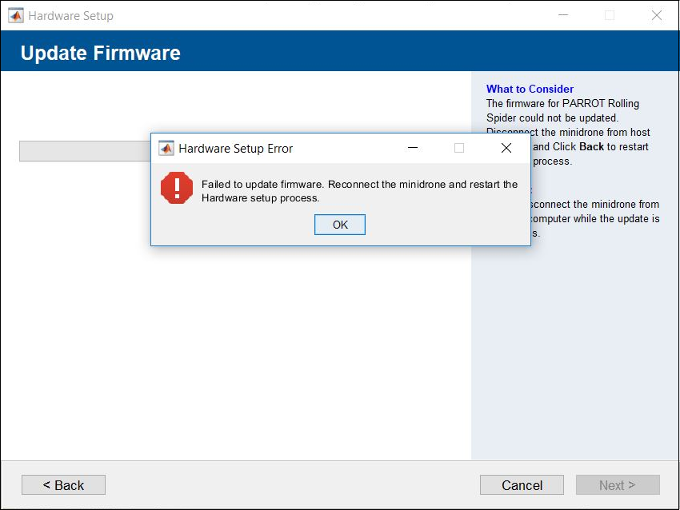This screenshot has width=680, height=510.
Task: Click the error dialog's greyed maximize button
Action: pos(459,148)
